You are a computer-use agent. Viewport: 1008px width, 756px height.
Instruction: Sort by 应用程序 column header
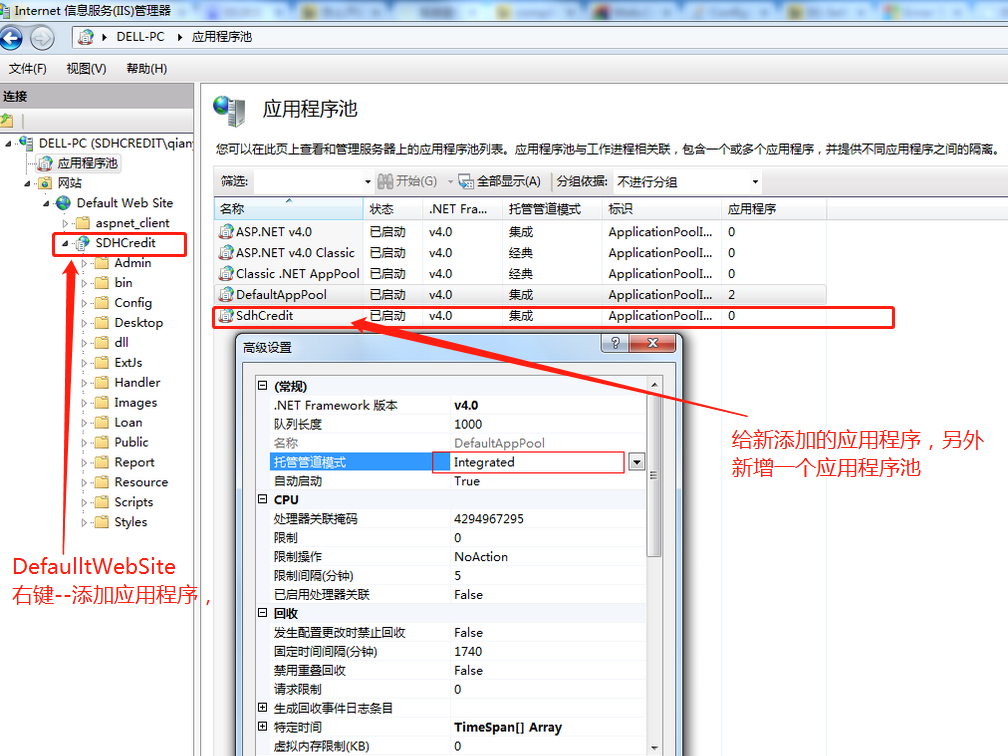coord(774,209)
